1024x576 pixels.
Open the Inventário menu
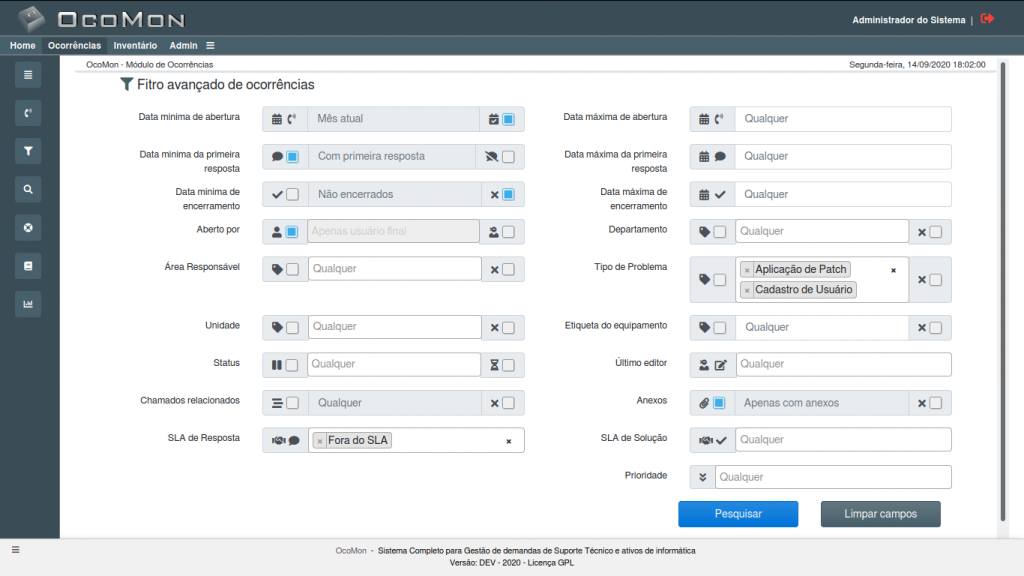pyautogui.click(x=135, y=46)
